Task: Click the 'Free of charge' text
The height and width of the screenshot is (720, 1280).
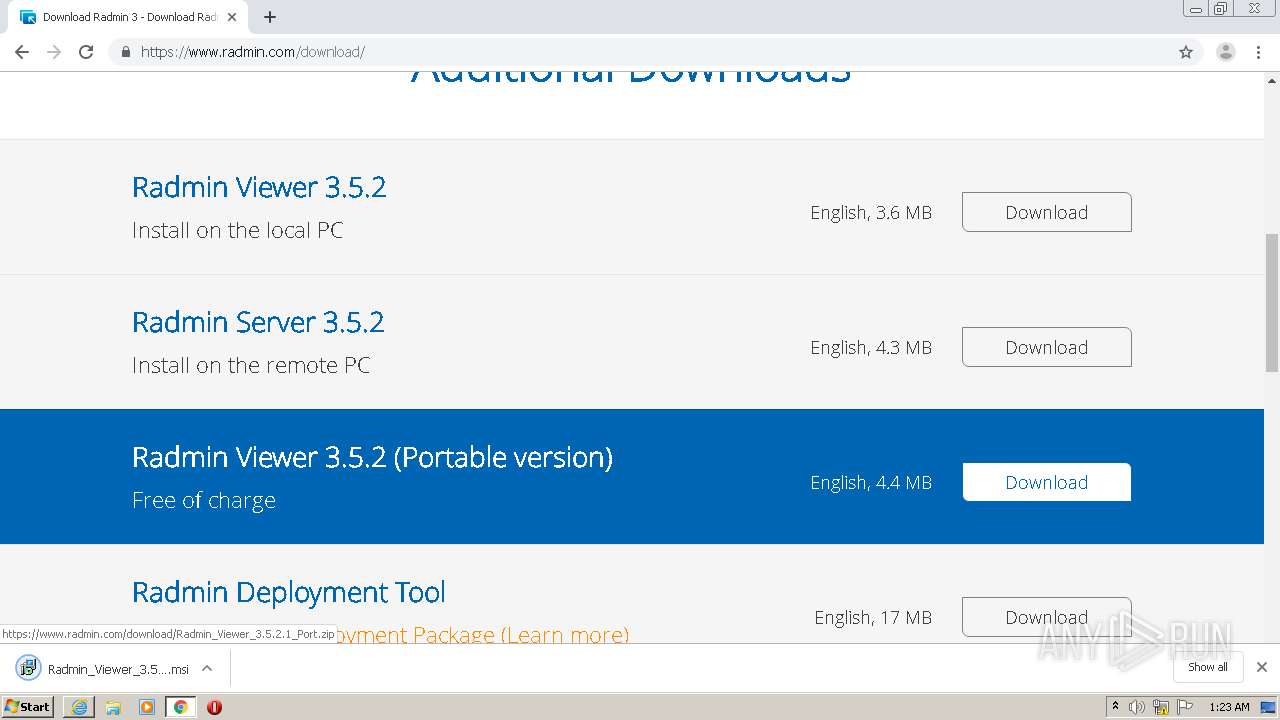Action: [204, 500]
